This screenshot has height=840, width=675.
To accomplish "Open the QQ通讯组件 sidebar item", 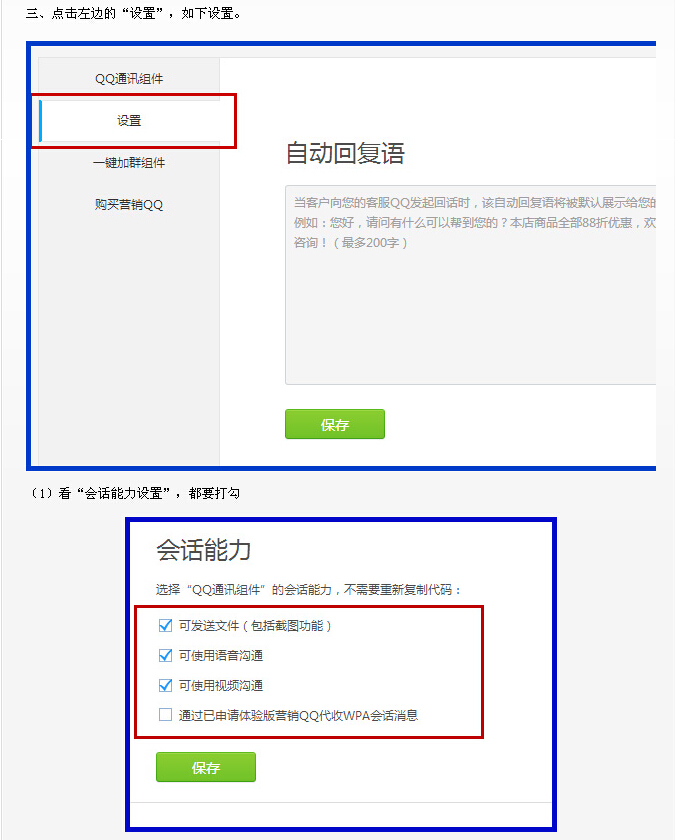I will click(129, 79).
